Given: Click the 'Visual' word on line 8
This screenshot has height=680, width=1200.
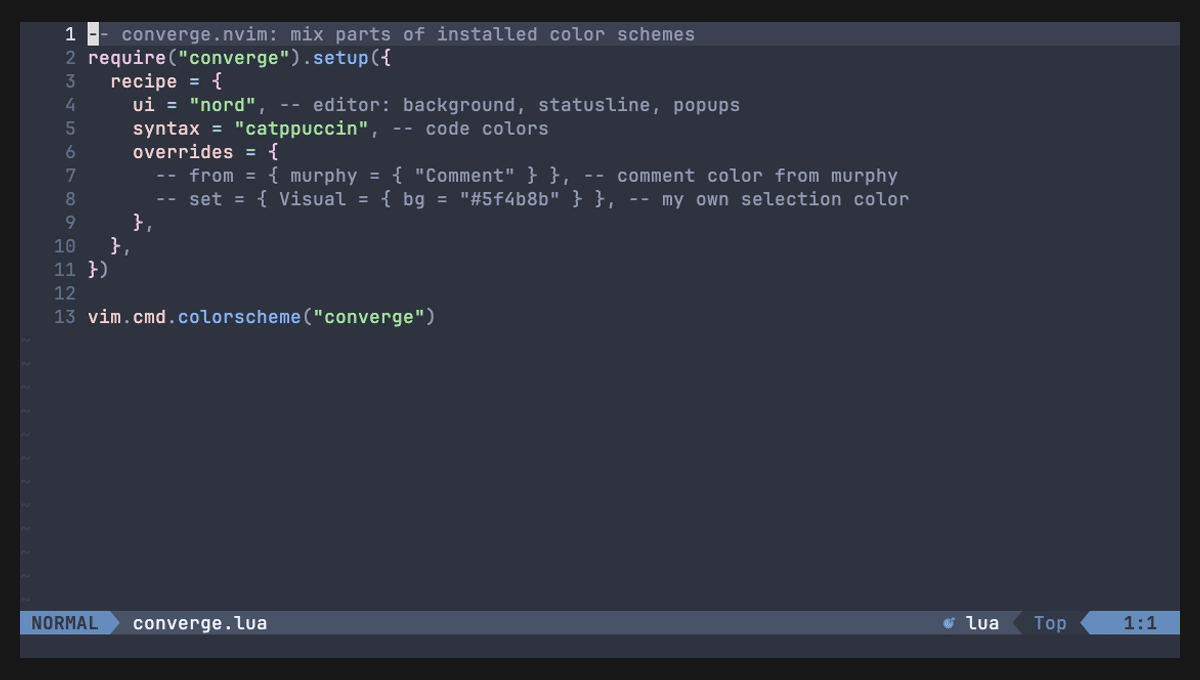Looking at the screenshot, I should coord(313,199).
